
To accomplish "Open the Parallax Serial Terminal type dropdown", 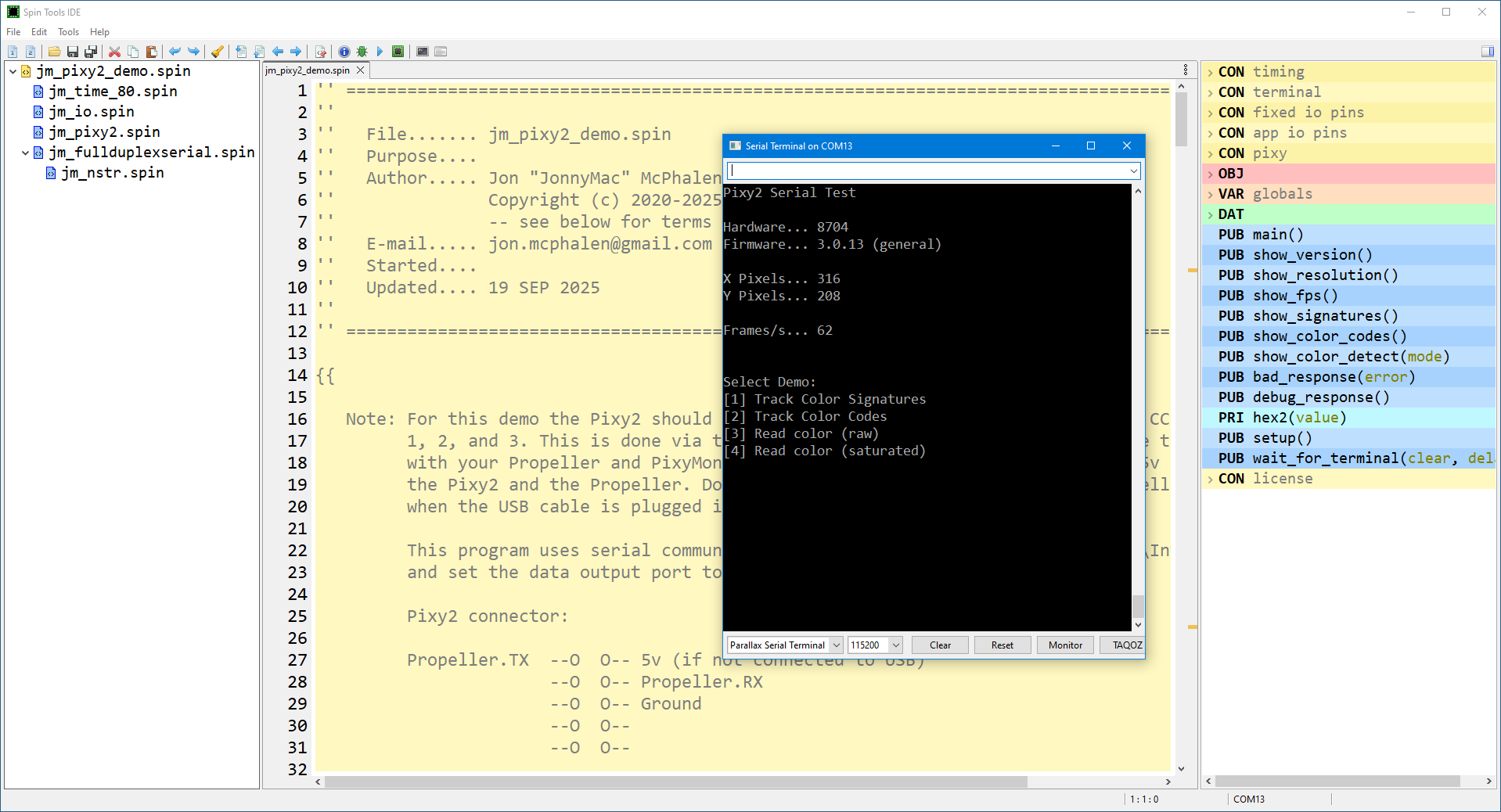I will pyautogui.click(x=836, y=645).
